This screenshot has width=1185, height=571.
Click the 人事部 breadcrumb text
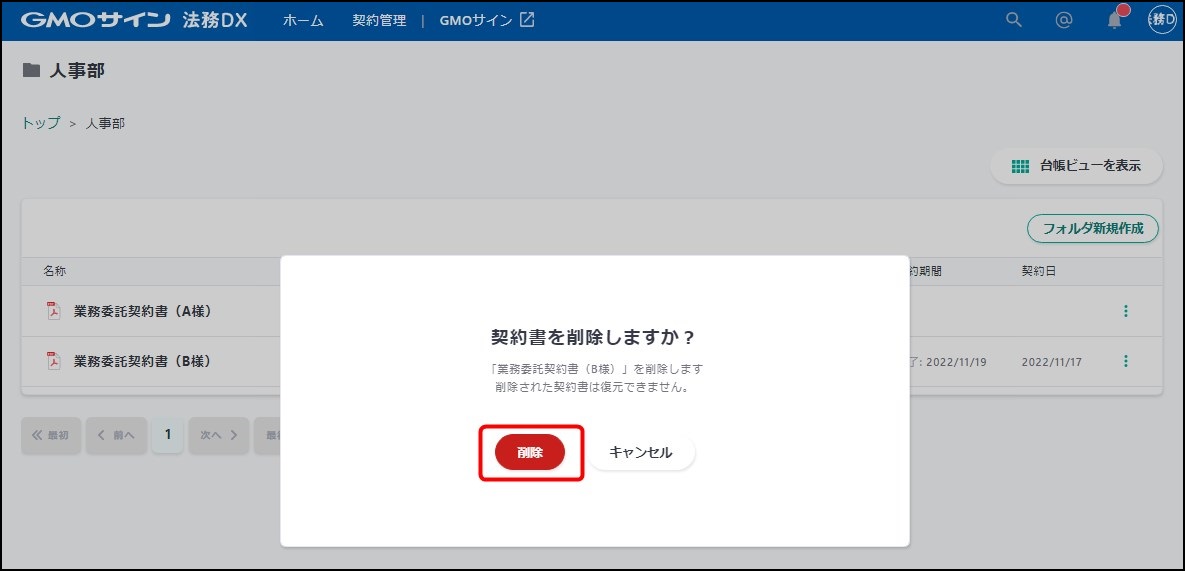105,123
